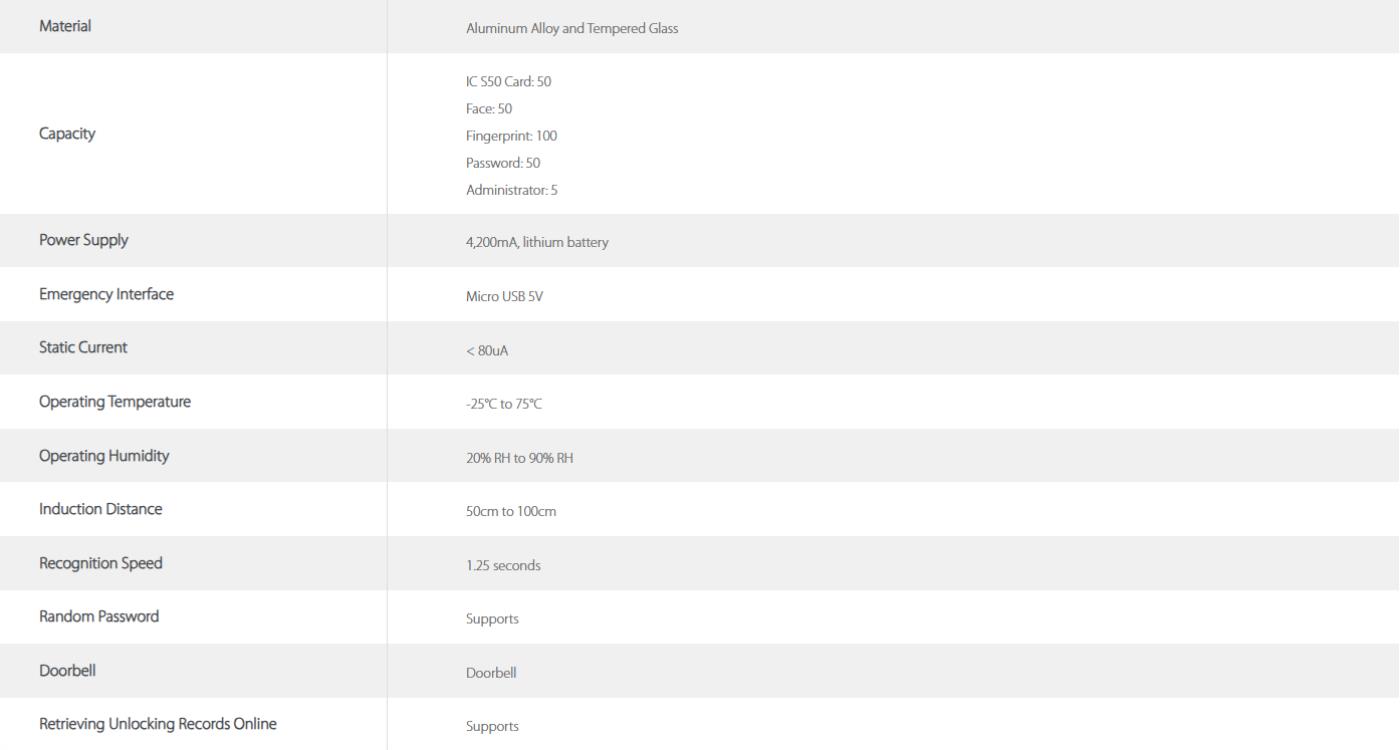This screenshot has width=1400, height=750.
Task: Click the Recognition Speed label
Action: 101,563
